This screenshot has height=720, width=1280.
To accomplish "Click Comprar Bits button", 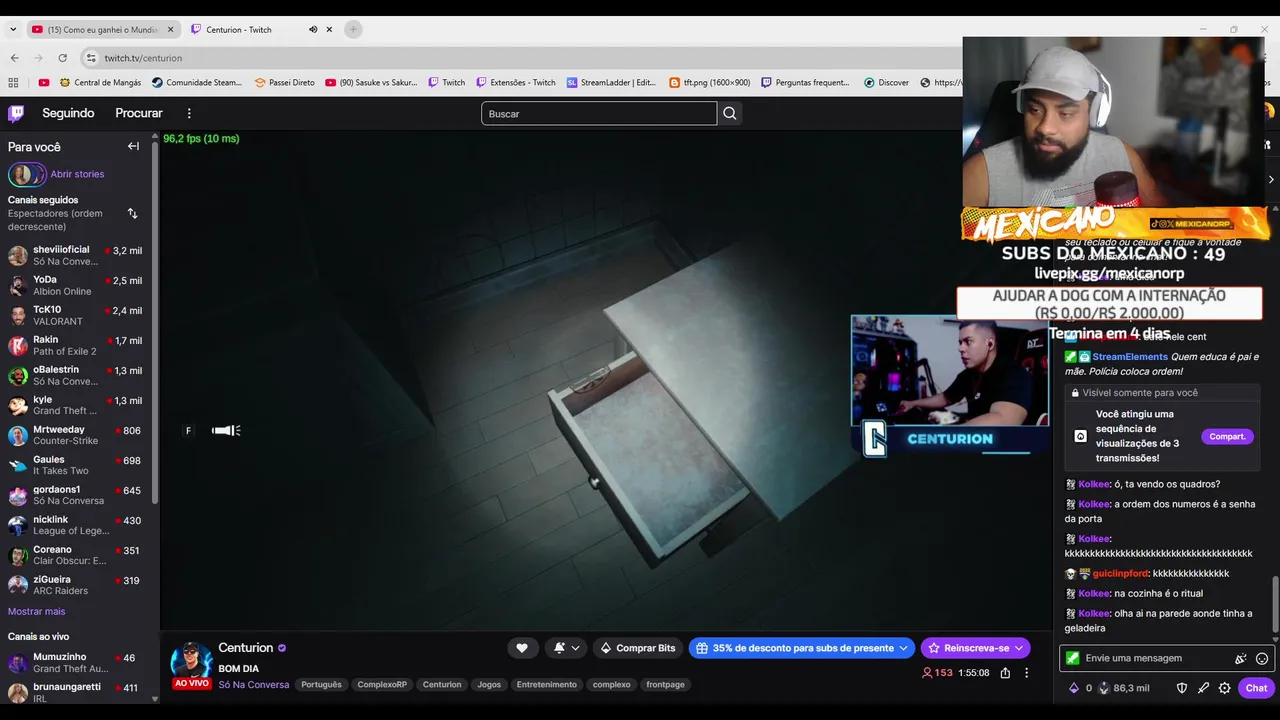I will click(x=637, y=648).
